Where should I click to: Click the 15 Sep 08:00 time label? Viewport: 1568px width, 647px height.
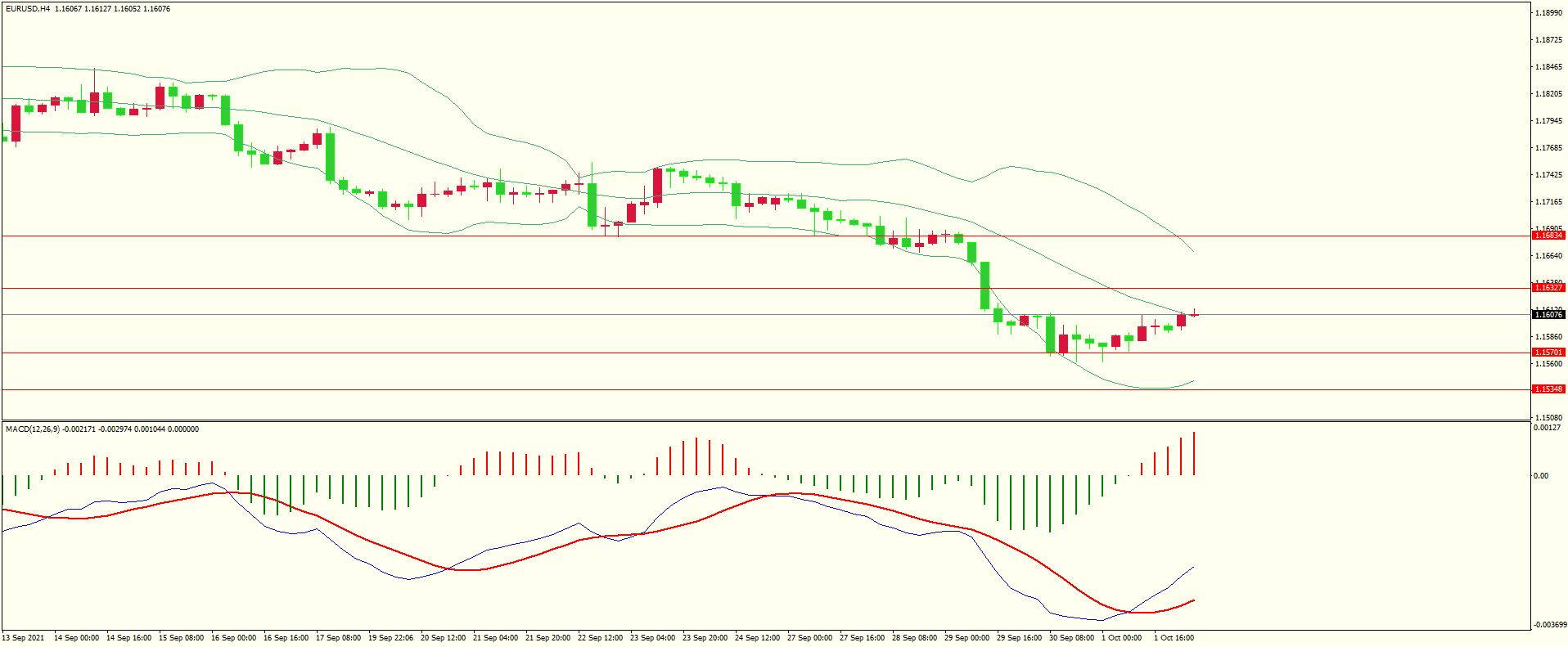[x=182, y=638]
